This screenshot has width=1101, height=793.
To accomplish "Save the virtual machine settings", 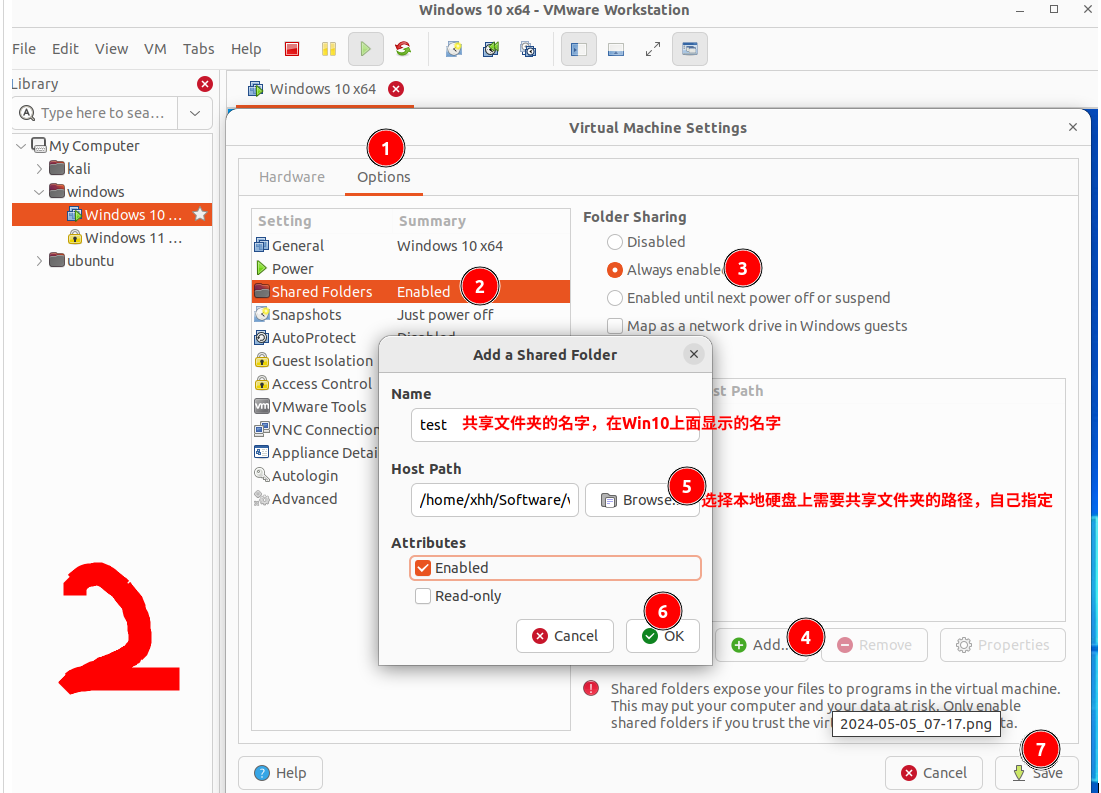I will click(x=1037, y=773).
